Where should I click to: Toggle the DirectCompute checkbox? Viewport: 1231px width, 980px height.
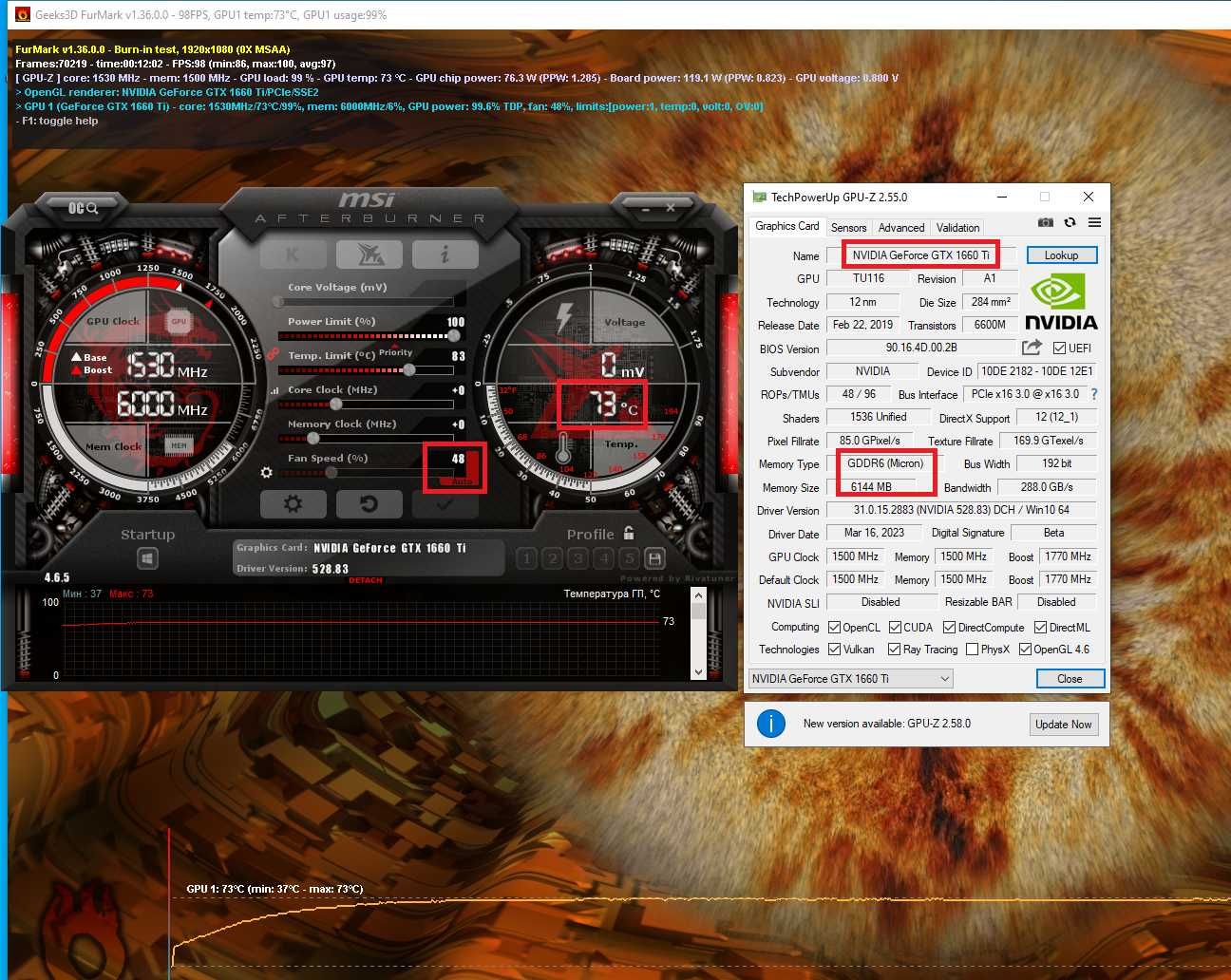click(949, 628)
